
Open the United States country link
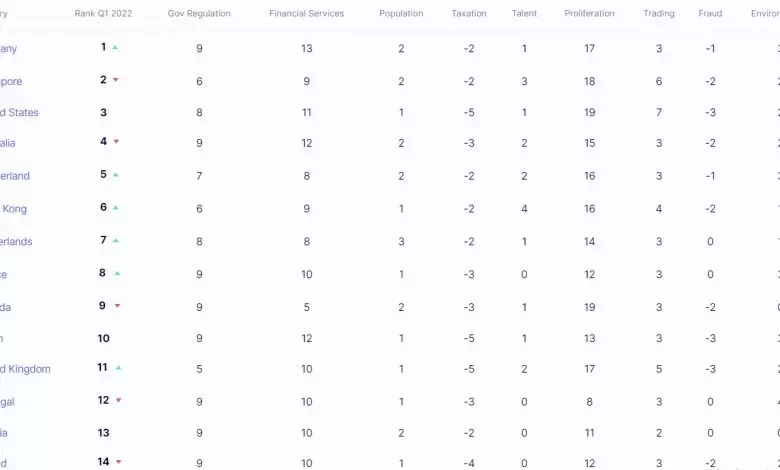(x=19, y=113)
